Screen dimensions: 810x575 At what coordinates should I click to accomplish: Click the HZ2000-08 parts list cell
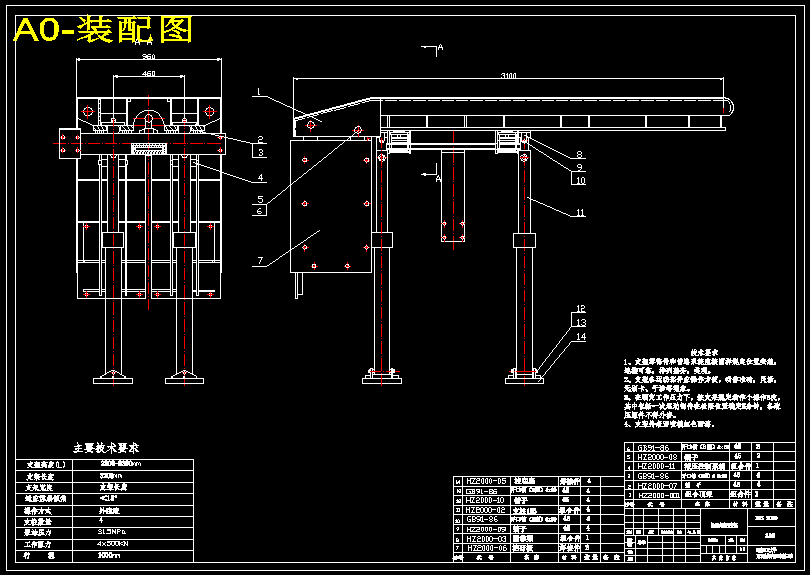point(657,457)
